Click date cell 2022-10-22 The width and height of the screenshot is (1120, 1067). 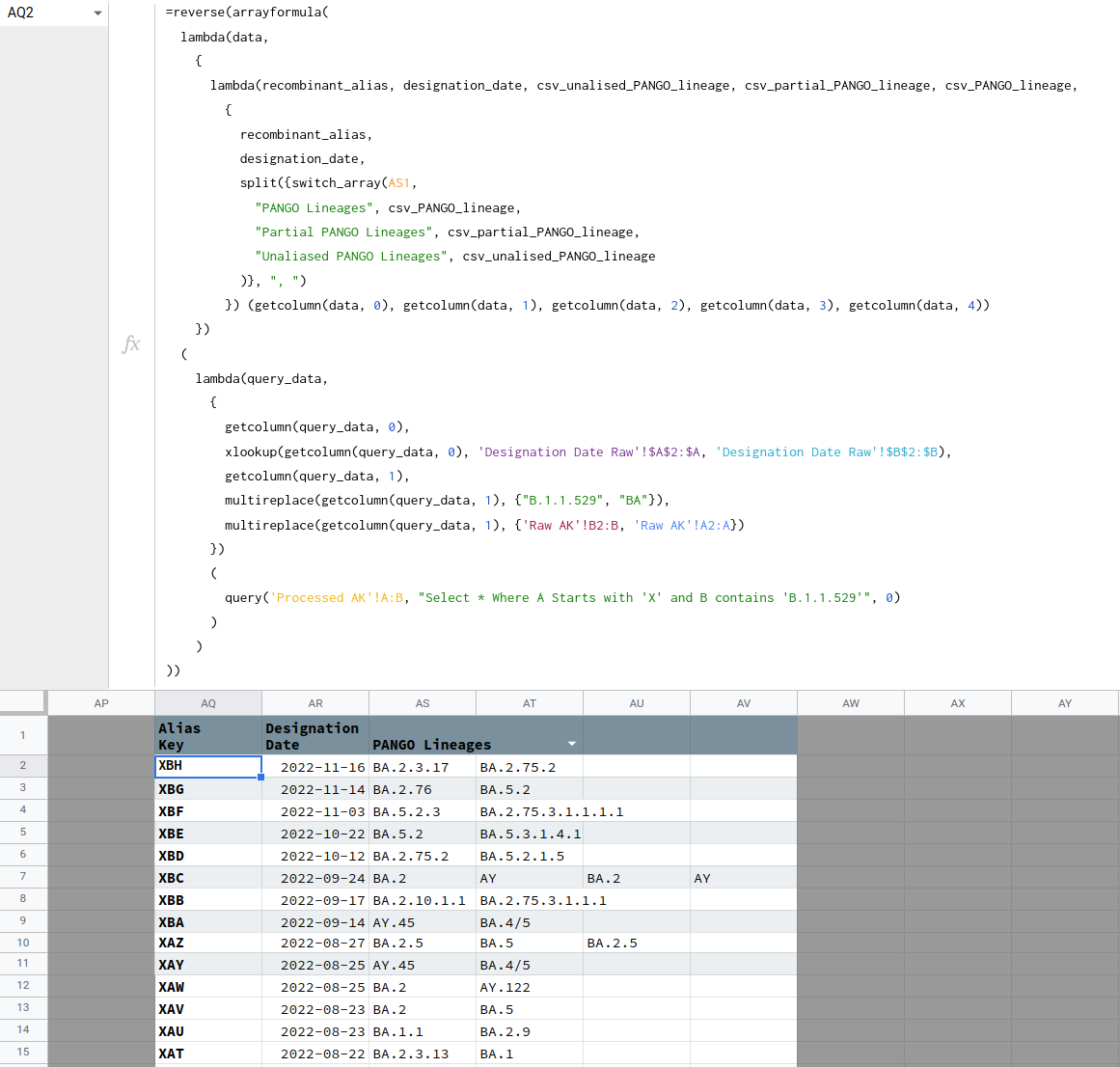point(315,834)
